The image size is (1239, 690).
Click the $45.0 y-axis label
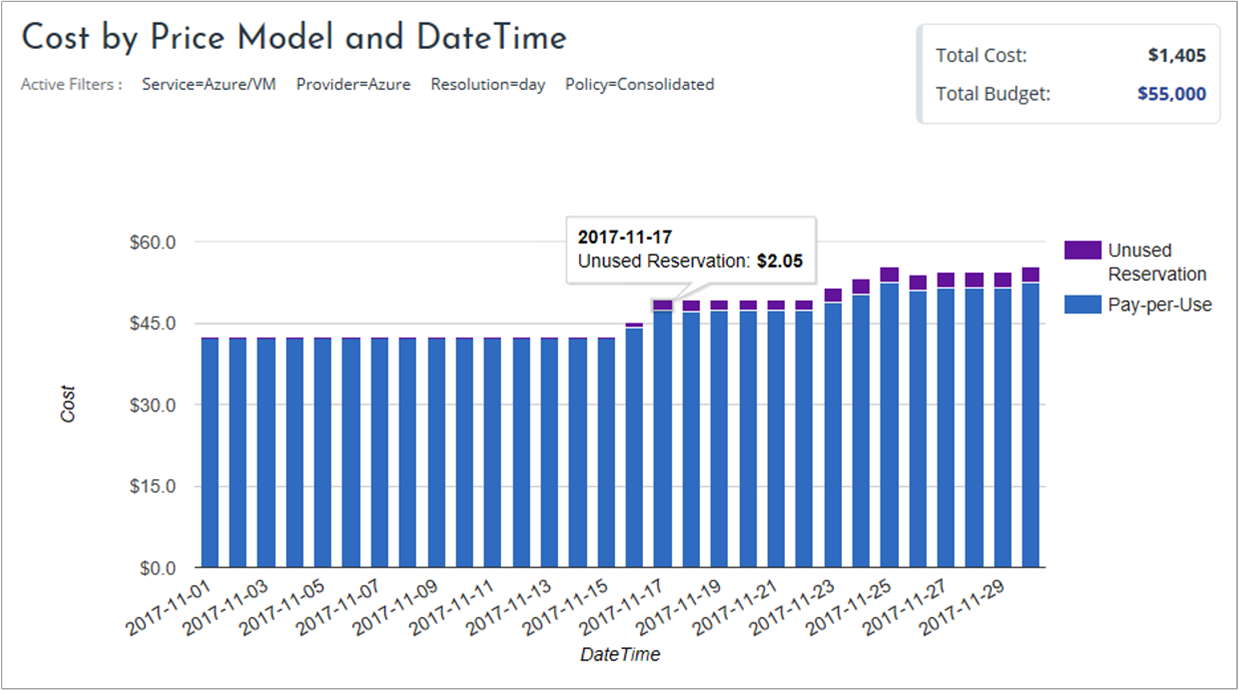pos(151,324)
